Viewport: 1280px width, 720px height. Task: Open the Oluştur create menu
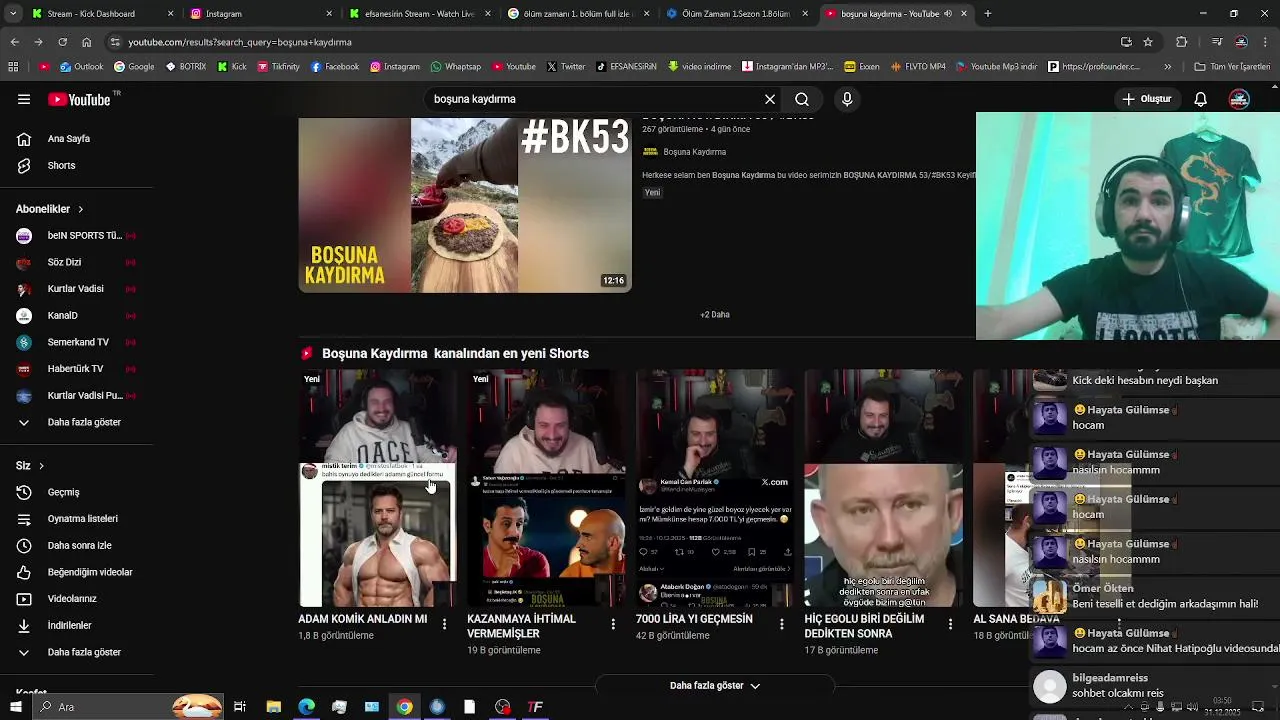pos(1146,99)
